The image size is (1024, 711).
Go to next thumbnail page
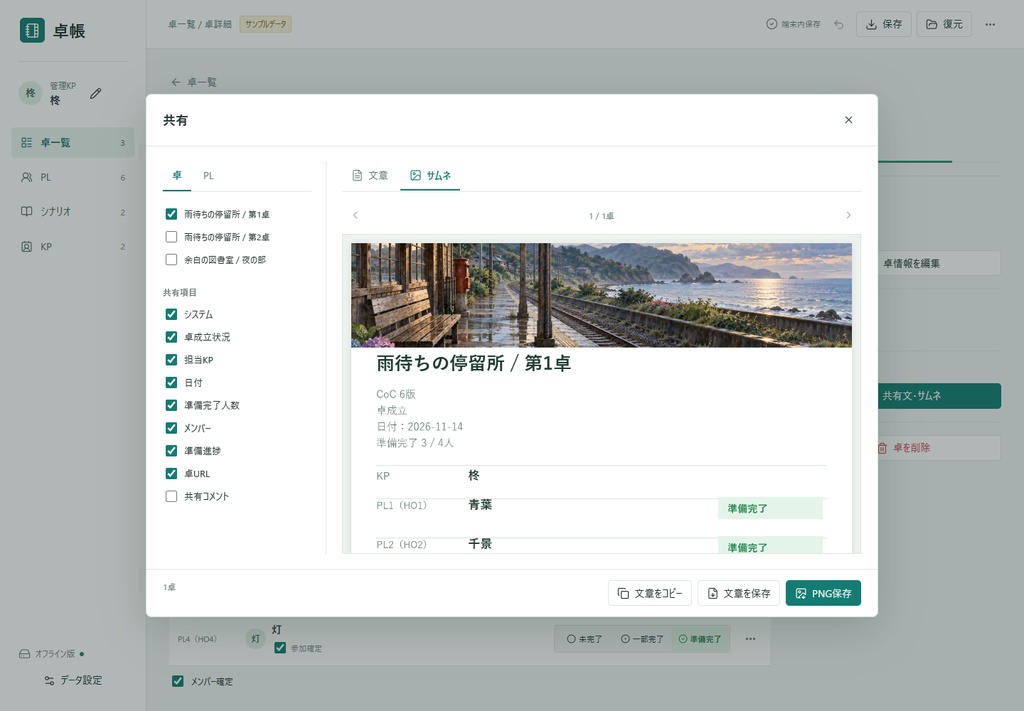pos(848,215)
